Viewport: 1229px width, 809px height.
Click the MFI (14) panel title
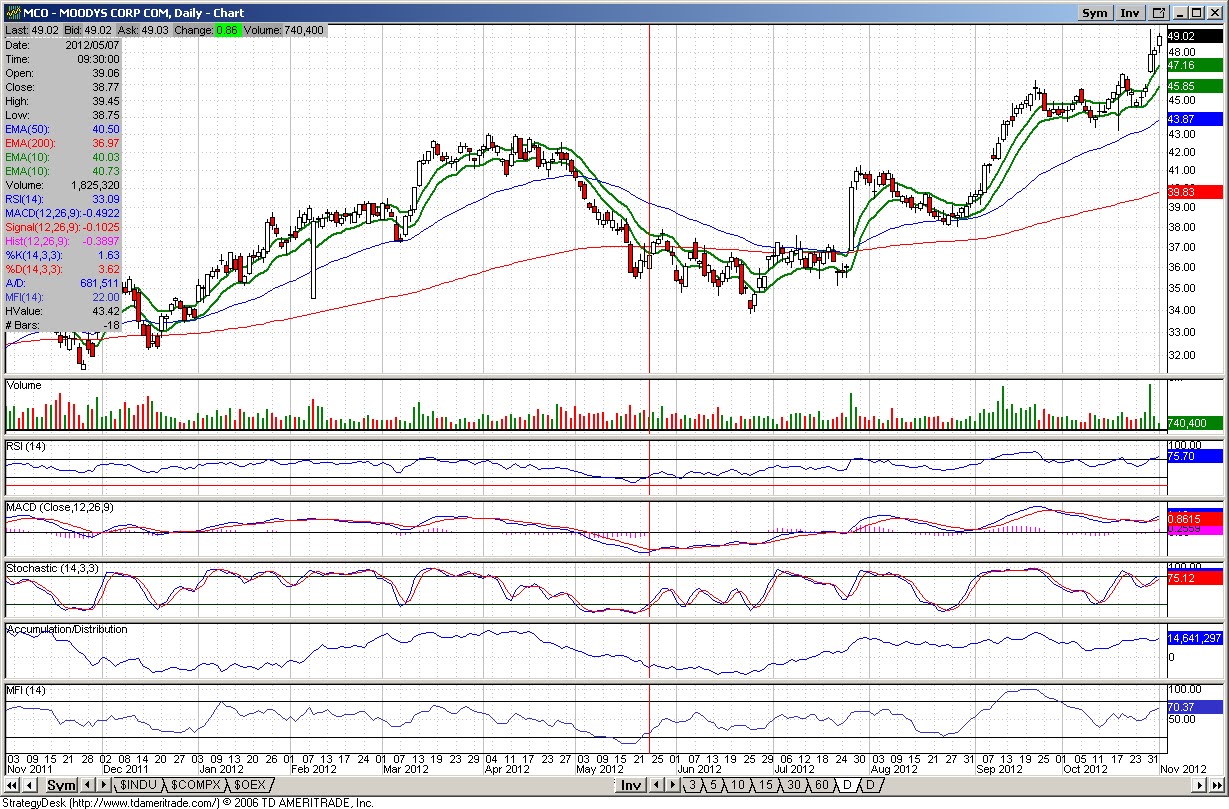pos(27,691)
